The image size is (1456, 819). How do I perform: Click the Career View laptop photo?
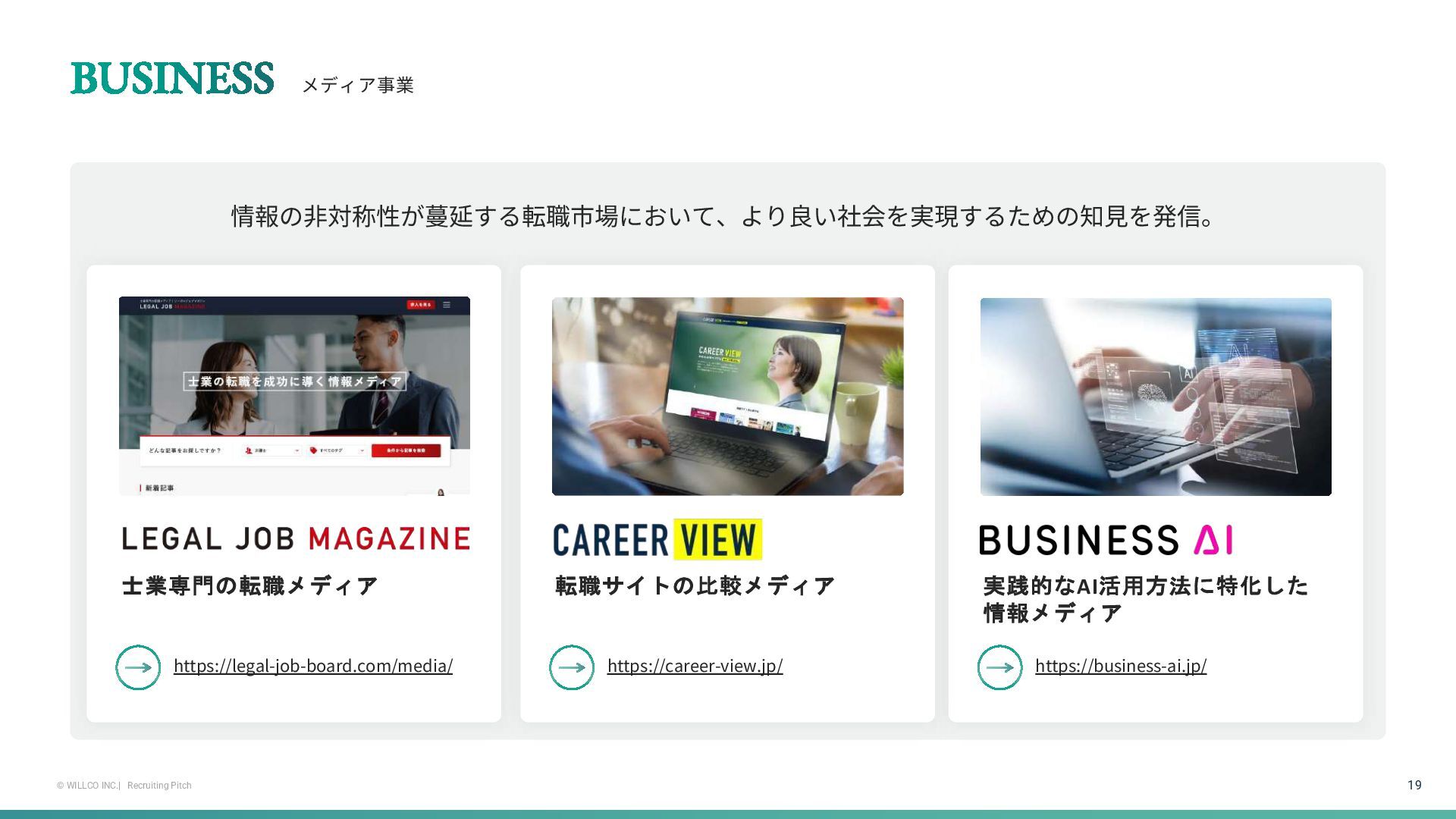click(x=728, y=396)
